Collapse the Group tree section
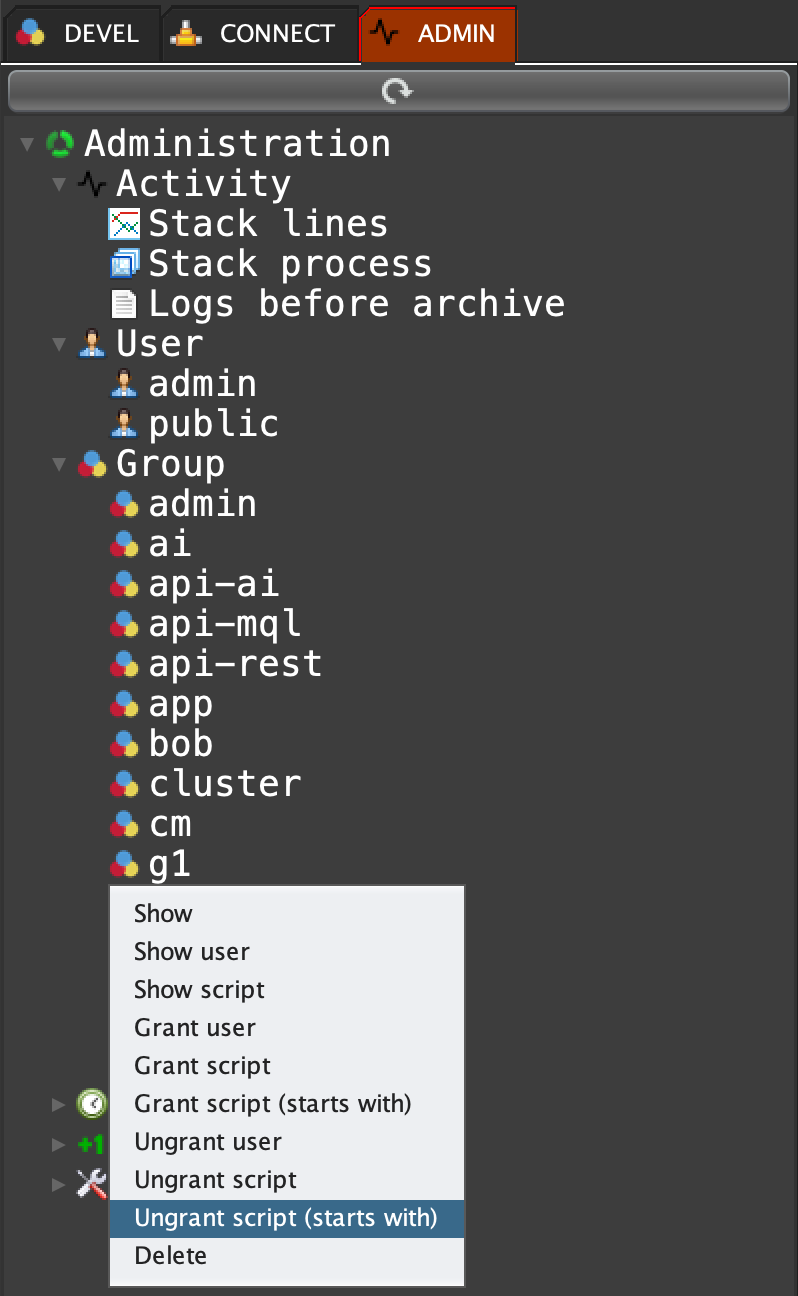Viewport: 798px width, 1296px height. click(59, 465)
